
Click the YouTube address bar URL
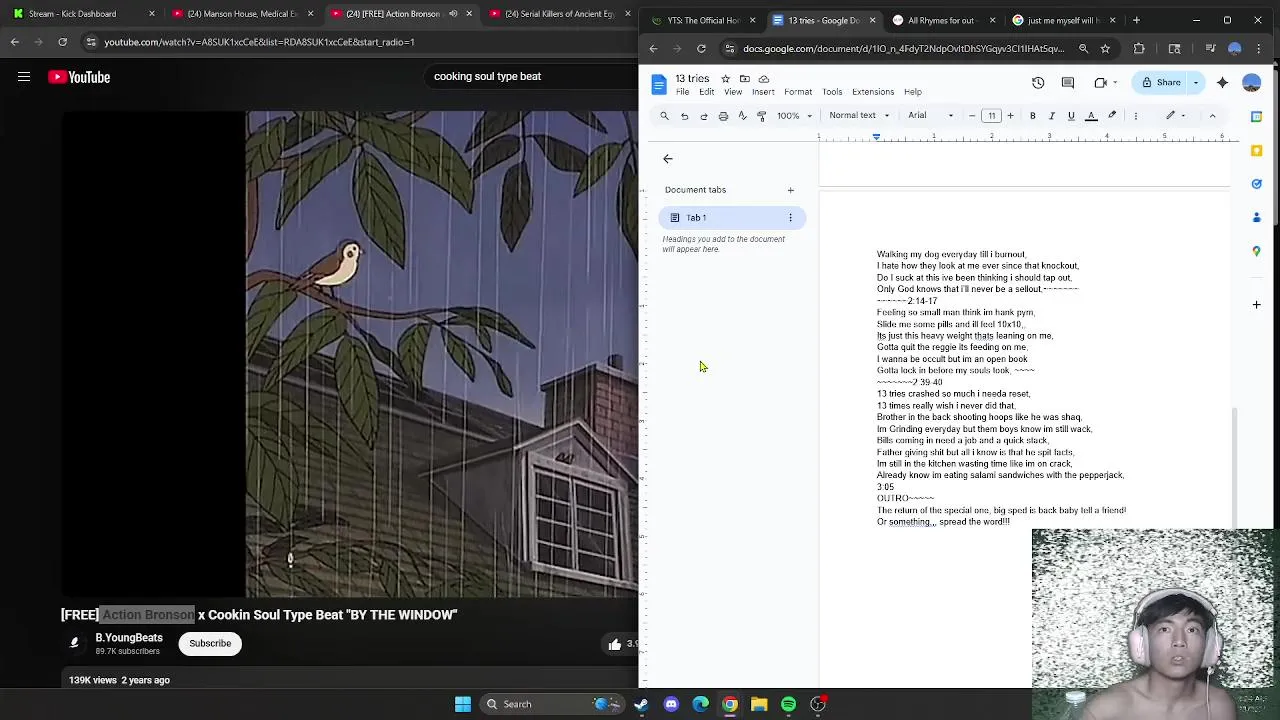(259, 42)
